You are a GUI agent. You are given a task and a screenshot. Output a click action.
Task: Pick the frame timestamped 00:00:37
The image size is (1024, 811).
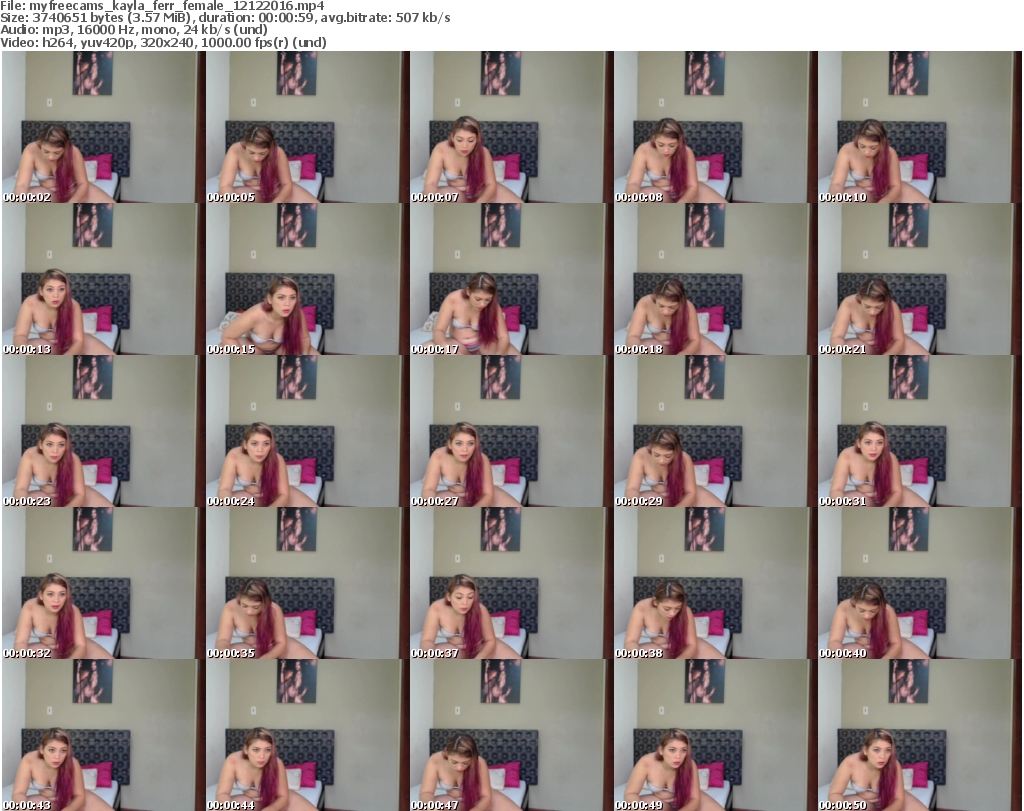[x=511, y=583]
